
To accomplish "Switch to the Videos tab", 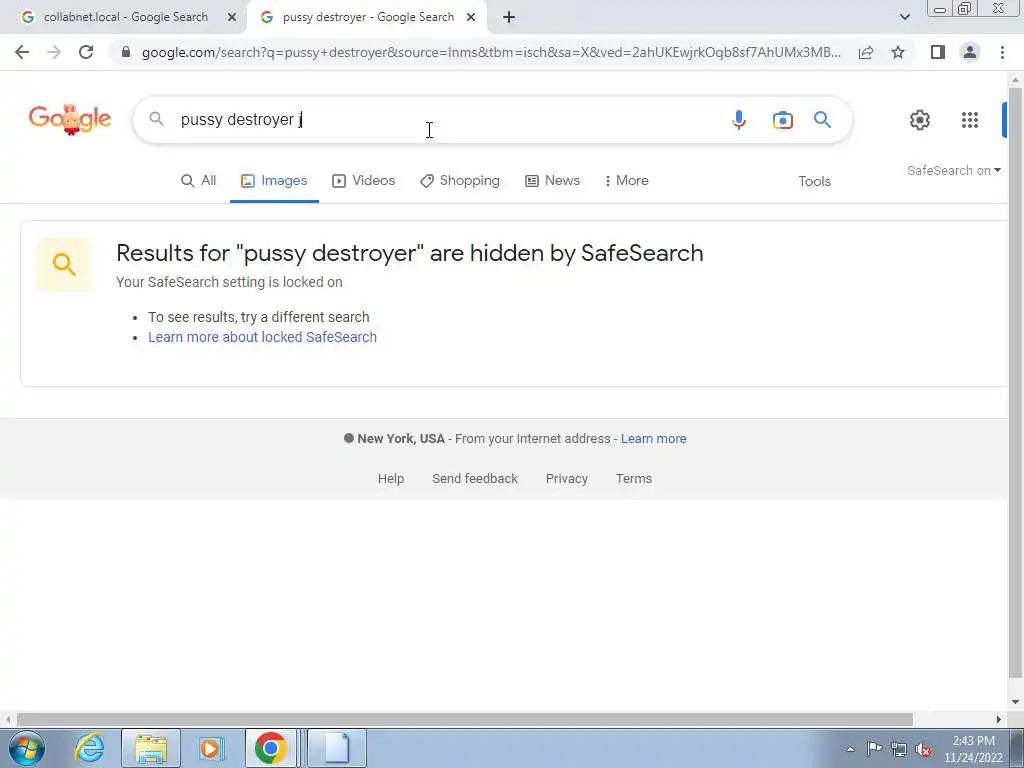I will (x=364, y=181).
